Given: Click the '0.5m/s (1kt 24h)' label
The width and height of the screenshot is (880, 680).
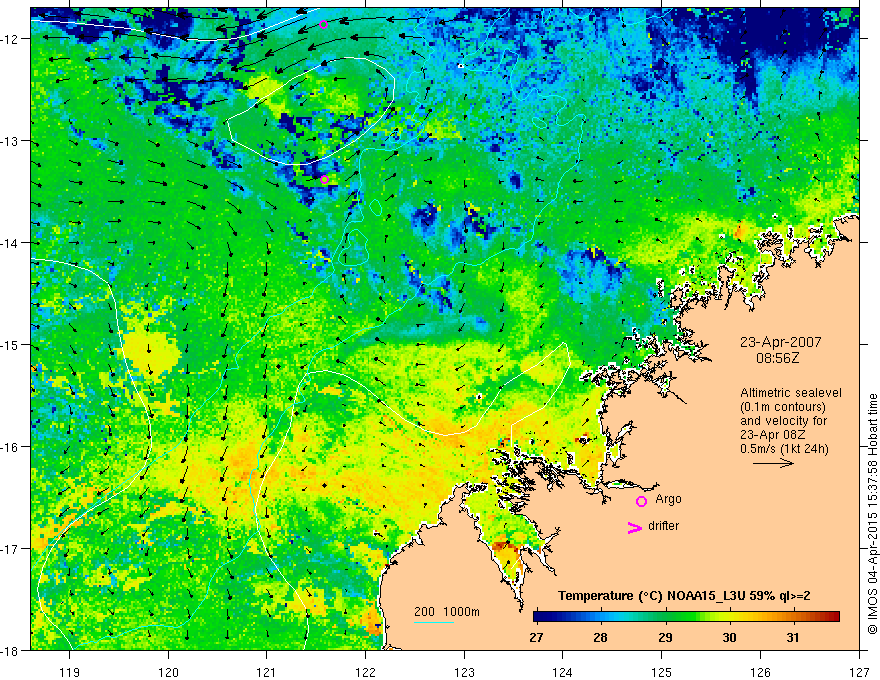Looking at the screenshot, I should pos(784,449).
